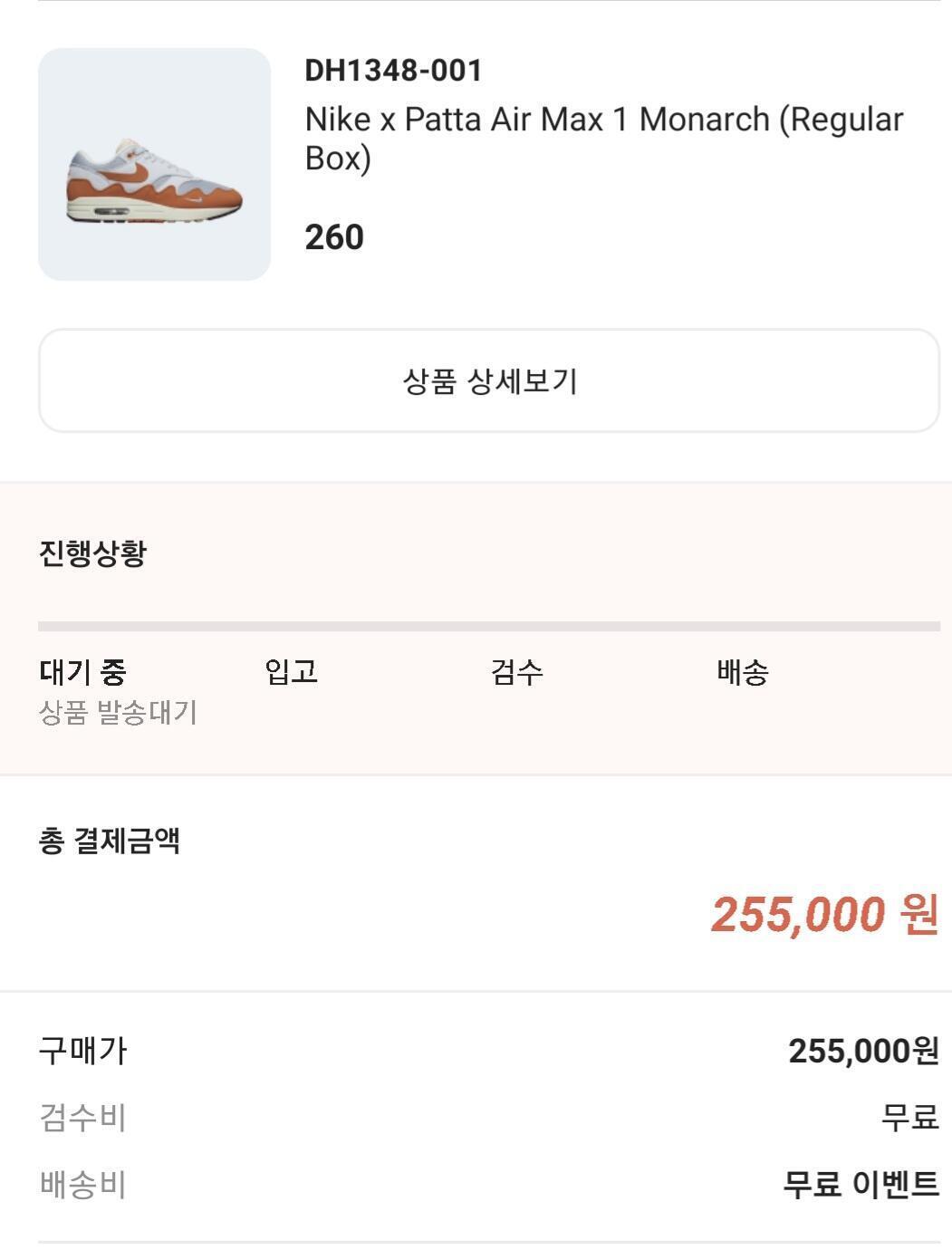Viewport: 952px width, 1259px height.
Task: Tap the 무료 inspection fee value
Action: (909, 1118)
